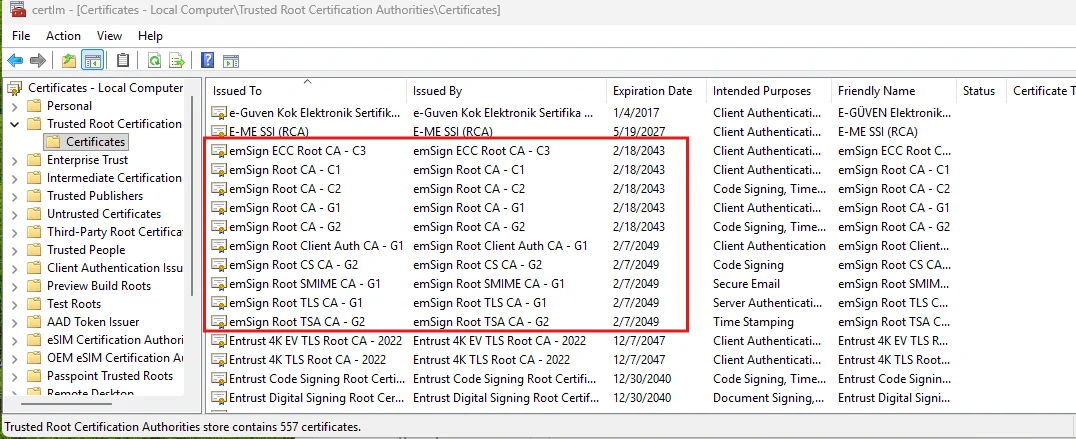Image resolution: width=1076 pixels, height=439 pixels.
Task: Click certificate icon for e-Guven Kok Elektronik
Action: [x=219, y=112]
